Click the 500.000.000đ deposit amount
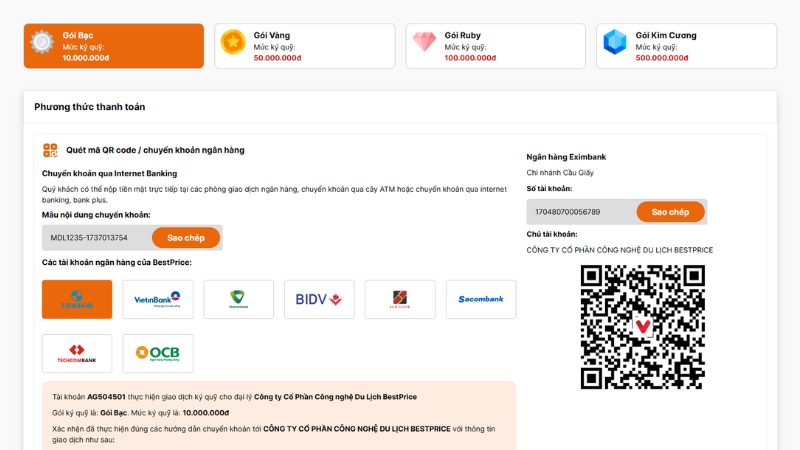This screenshot has width=800, height=450. 662,58
